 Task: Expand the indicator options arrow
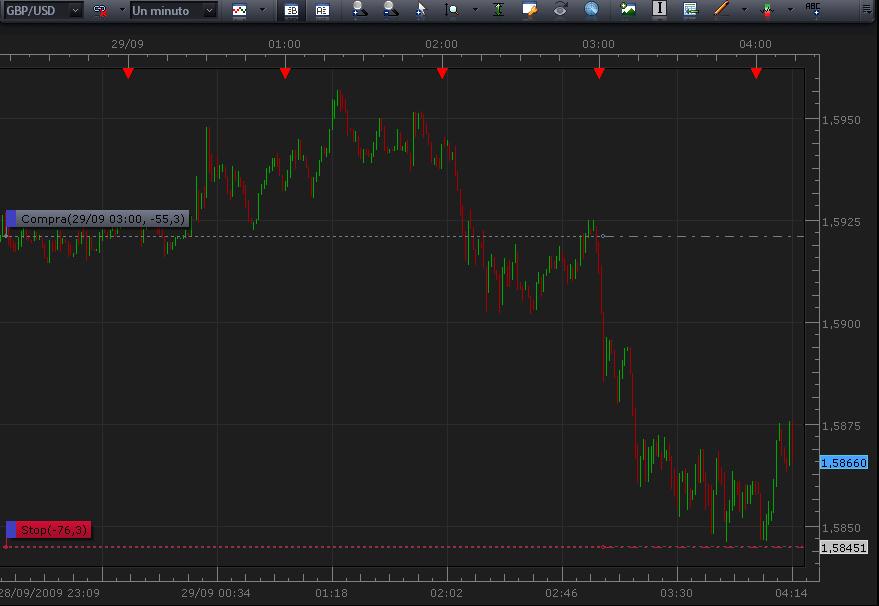coord(790,10)
